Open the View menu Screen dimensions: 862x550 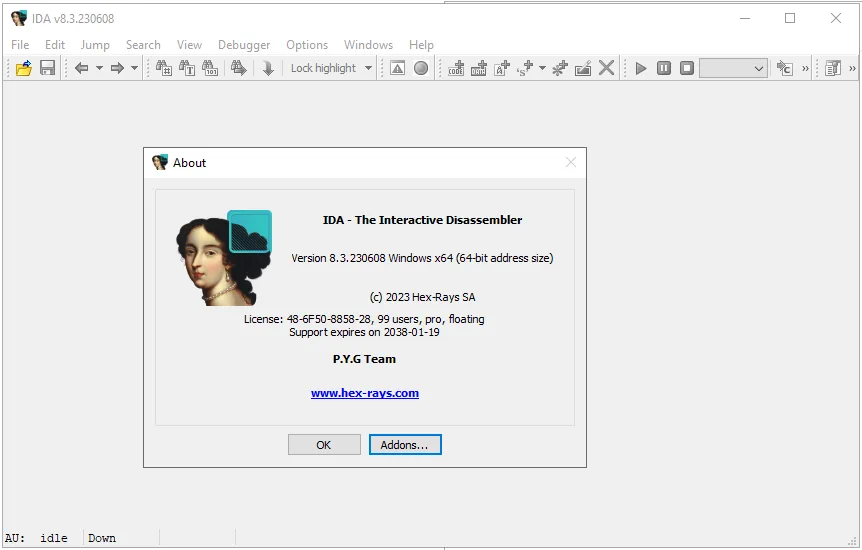(x=189, y=45)
